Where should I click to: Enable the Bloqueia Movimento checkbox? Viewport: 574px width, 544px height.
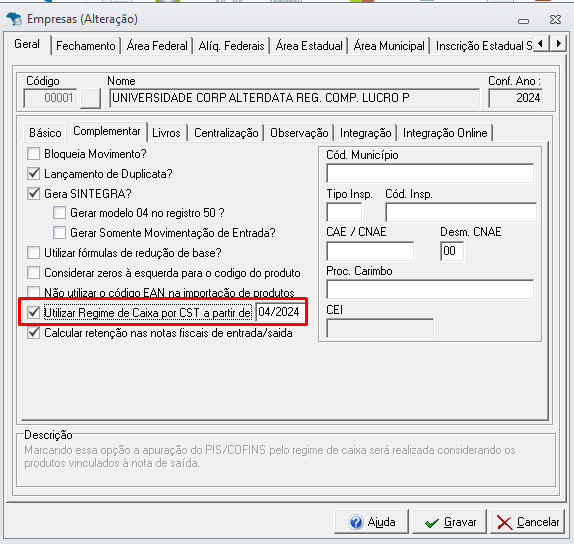click(34, 154)
